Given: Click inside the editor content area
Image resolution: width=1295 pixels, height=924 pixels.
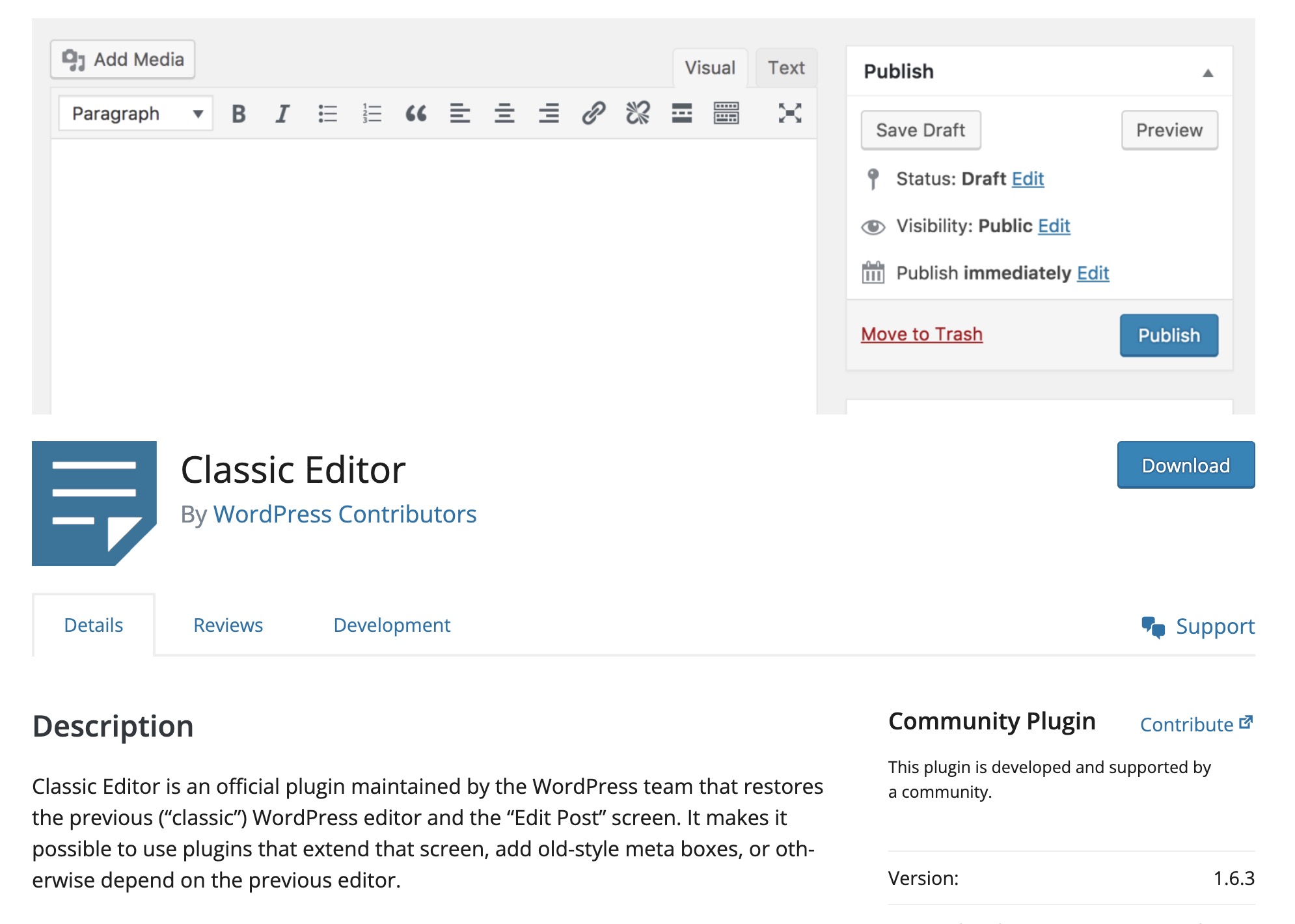Looking at the screenshot, I should point(433,273).
